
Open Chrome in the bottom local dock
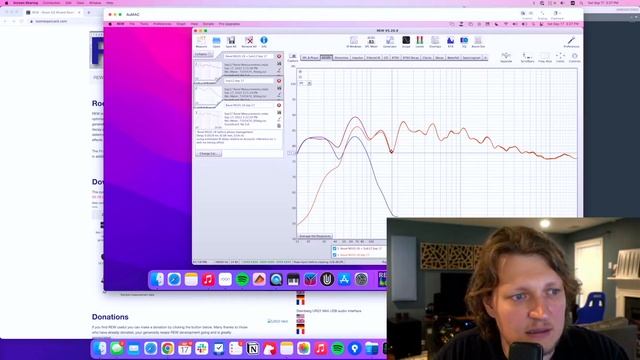pyautogui.click(x=167, y=349)
